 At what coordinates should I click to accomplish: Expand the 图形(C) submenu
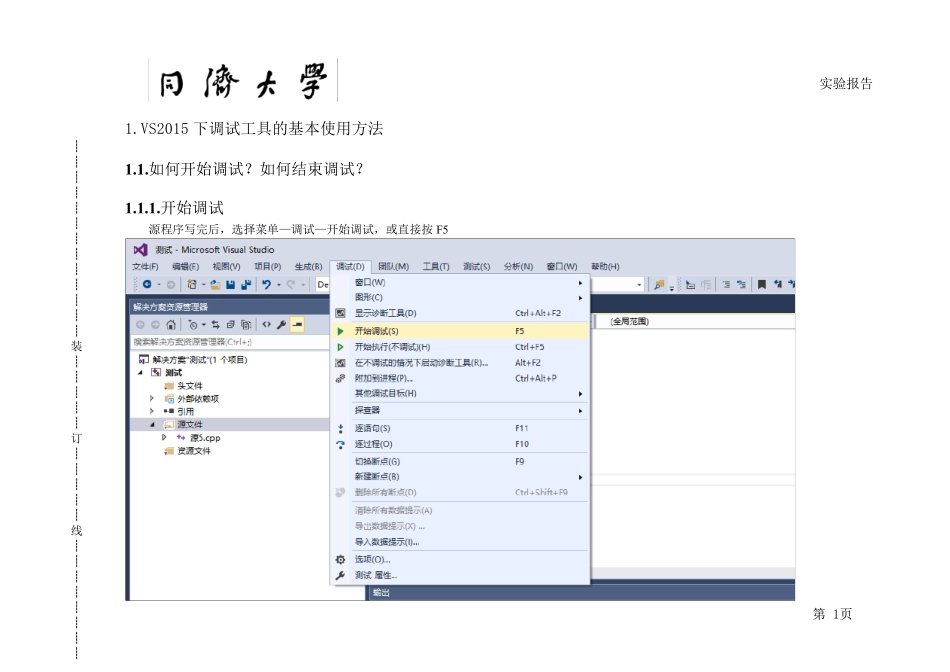(x=460, y=298)
